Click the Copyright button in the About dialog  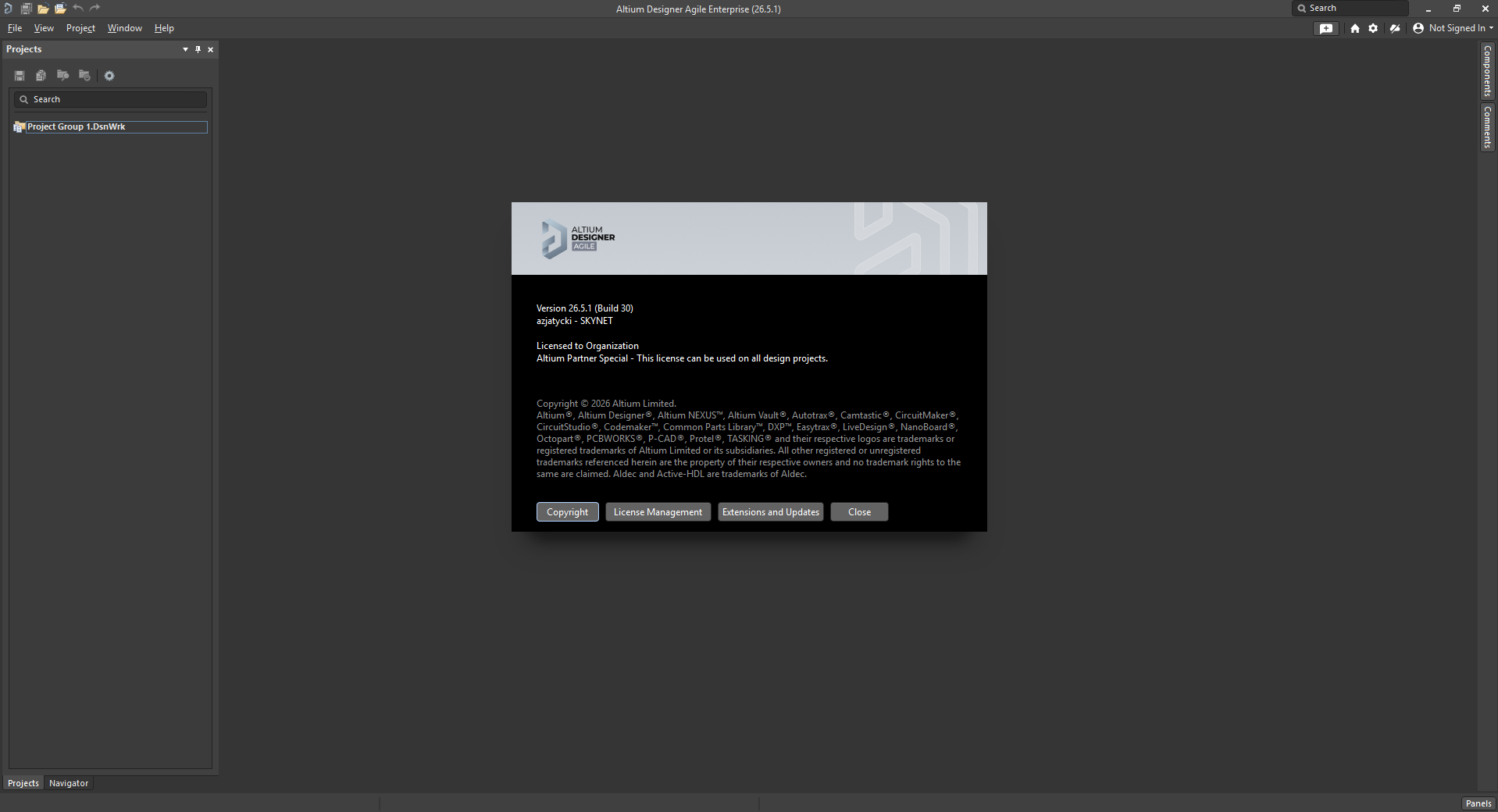(x=568, y=512)
